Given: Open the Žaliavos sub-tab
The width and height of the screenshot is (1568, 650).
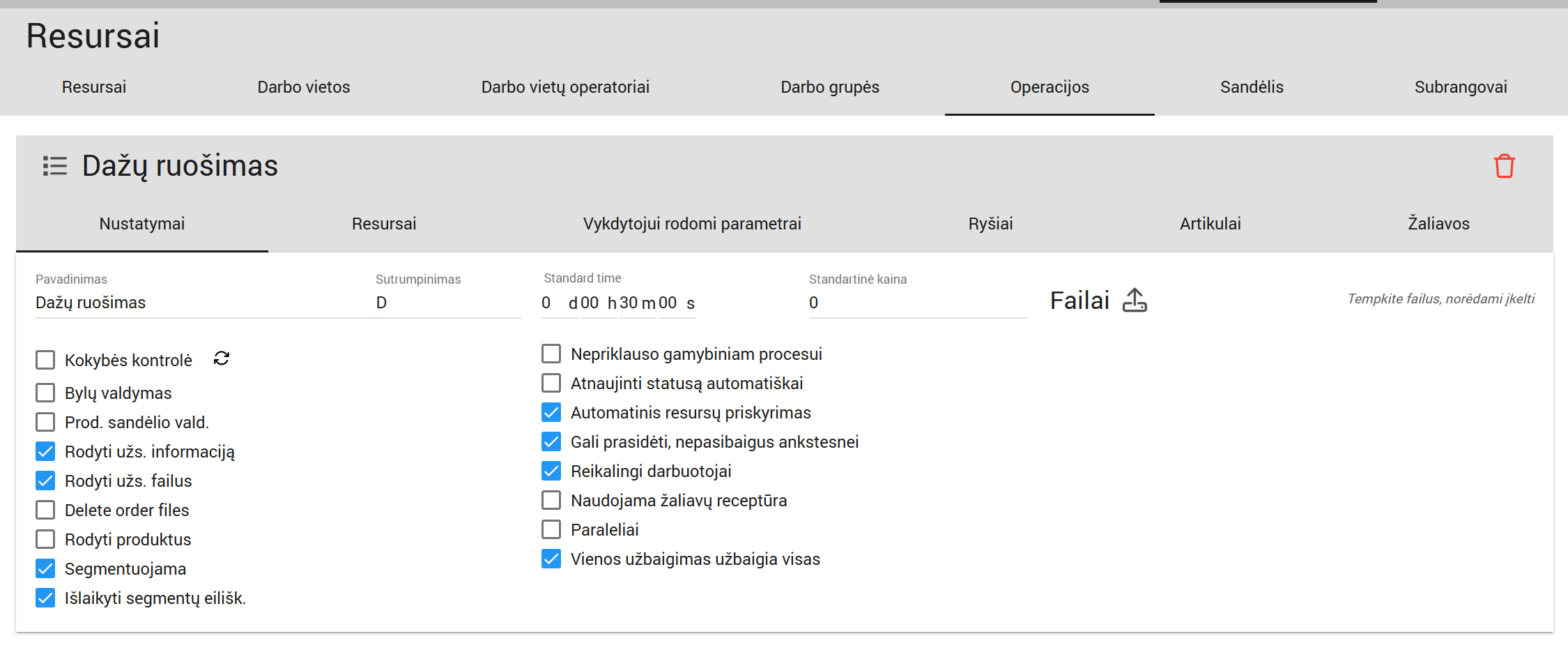Looking at the screenshot, I should coord(1438,224).
